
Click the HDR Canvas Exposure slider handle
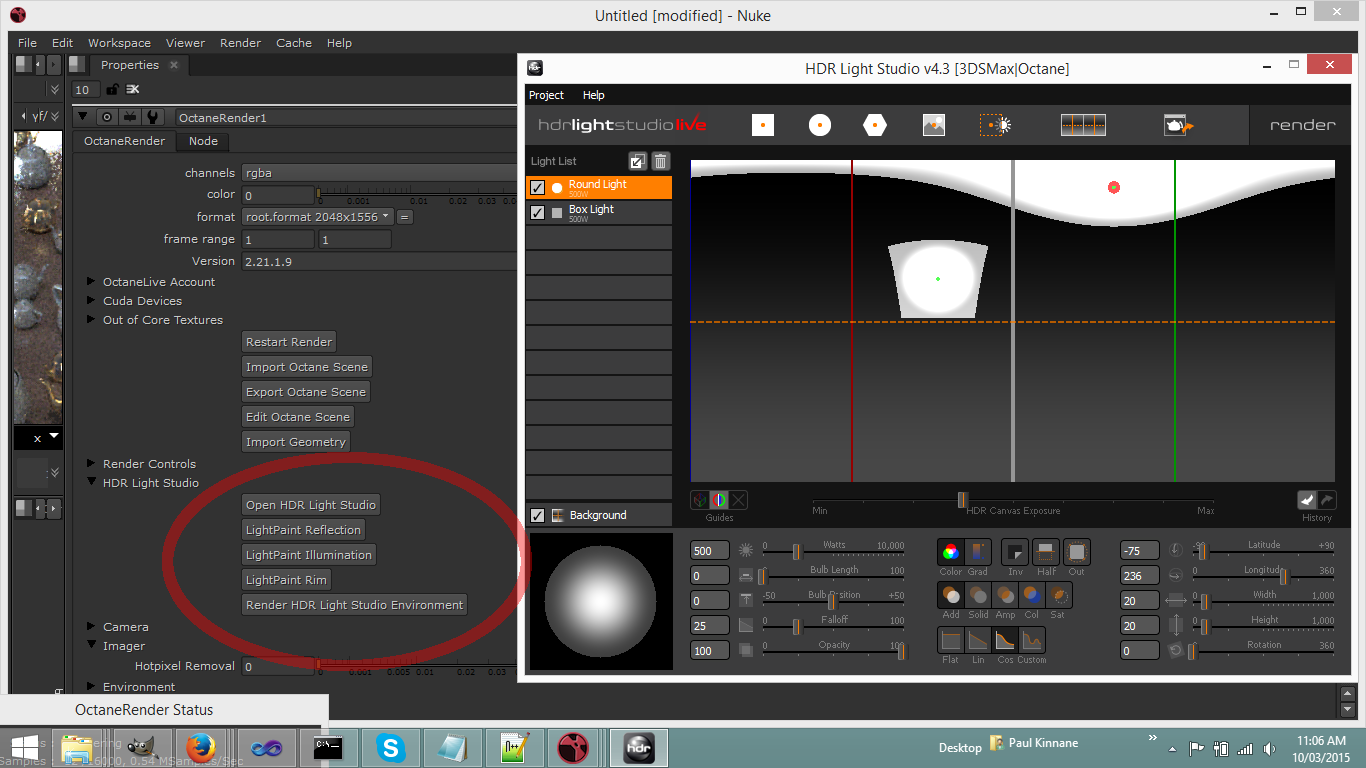tap(963, 500)
